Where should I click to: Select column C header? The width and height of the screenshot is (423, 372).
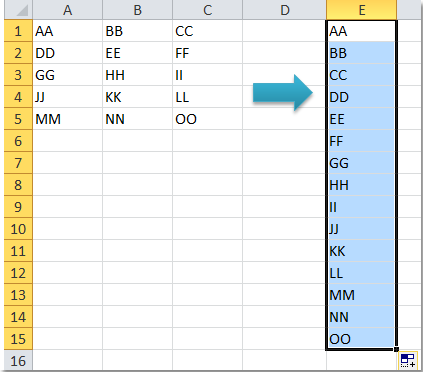point(207,10)
